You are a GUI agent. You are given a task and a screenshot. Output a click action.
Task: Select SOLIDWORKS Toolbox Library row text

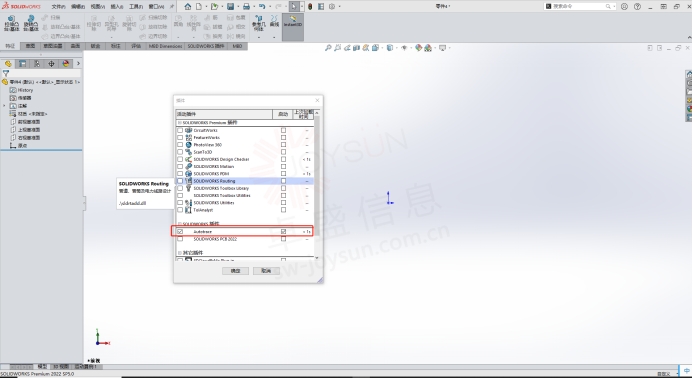(221, 188)
